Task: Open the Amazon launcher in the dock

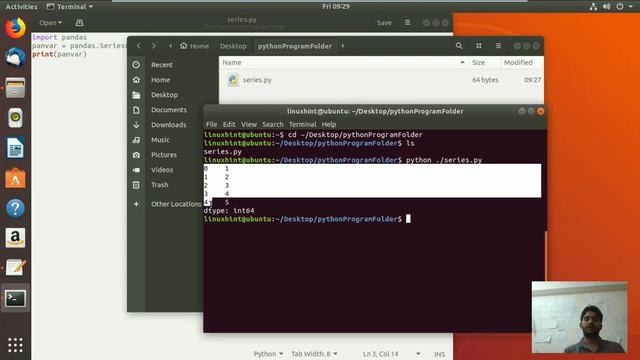Action: pos(15,238)
